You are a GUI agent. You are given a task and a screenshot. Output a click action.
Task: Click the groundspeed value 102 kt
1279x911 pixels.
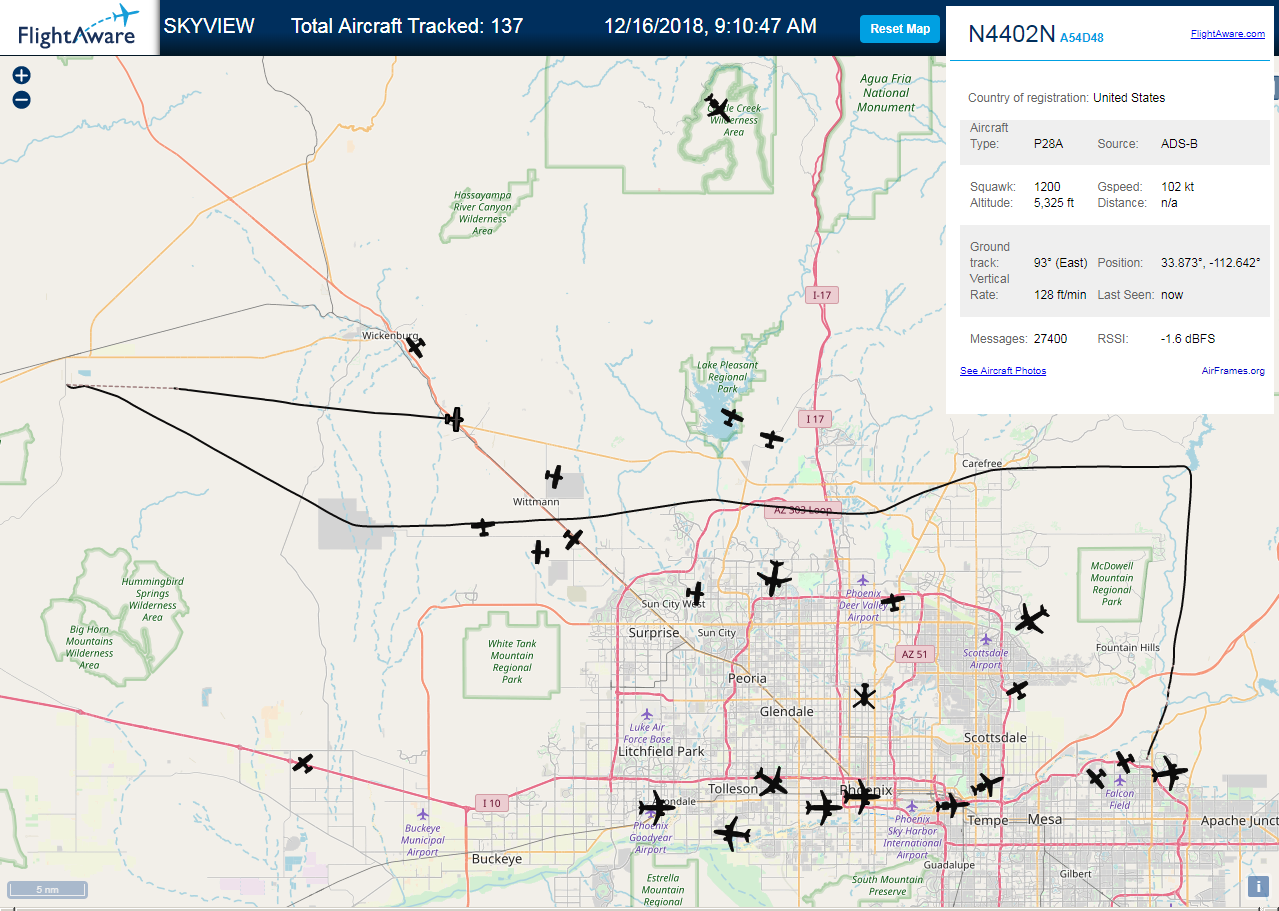1177,187
